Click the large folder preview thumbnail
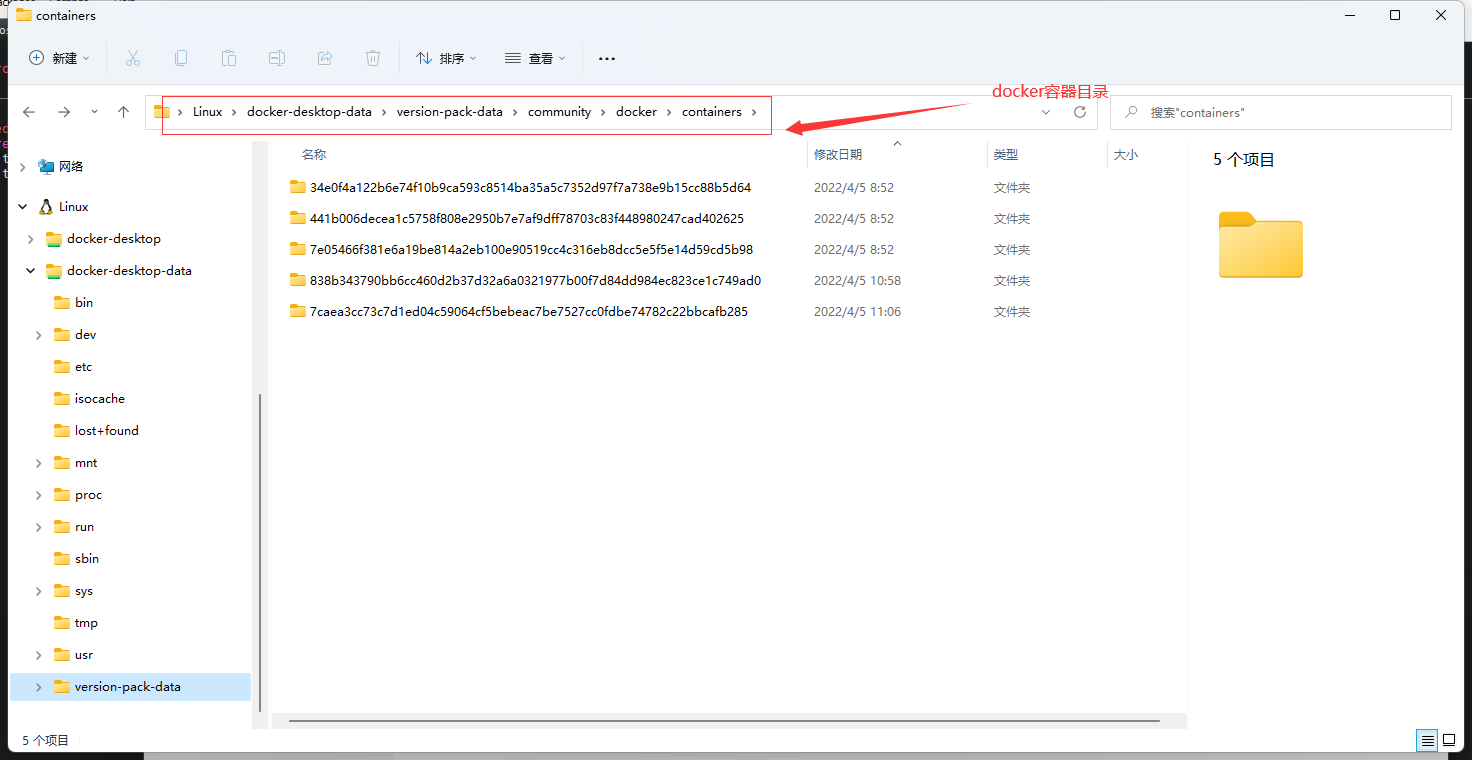Image resolution: width=1472 pixels, height=760 pixels. [x=1261, y=244]
